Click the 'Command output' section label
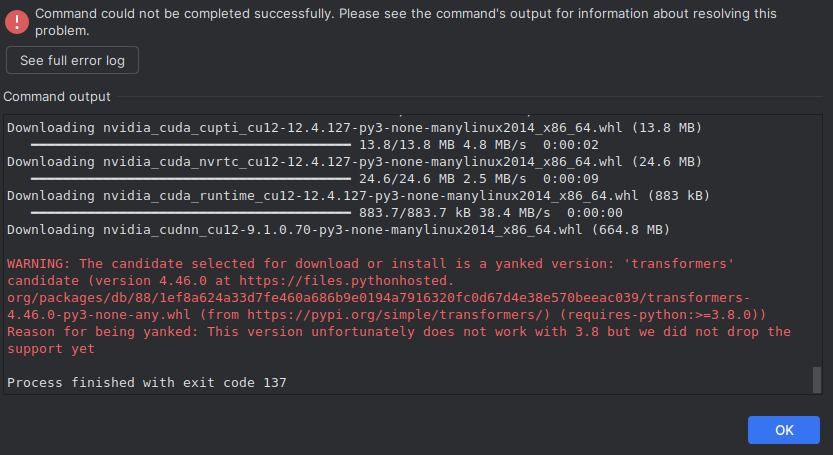 pos(57,97)
